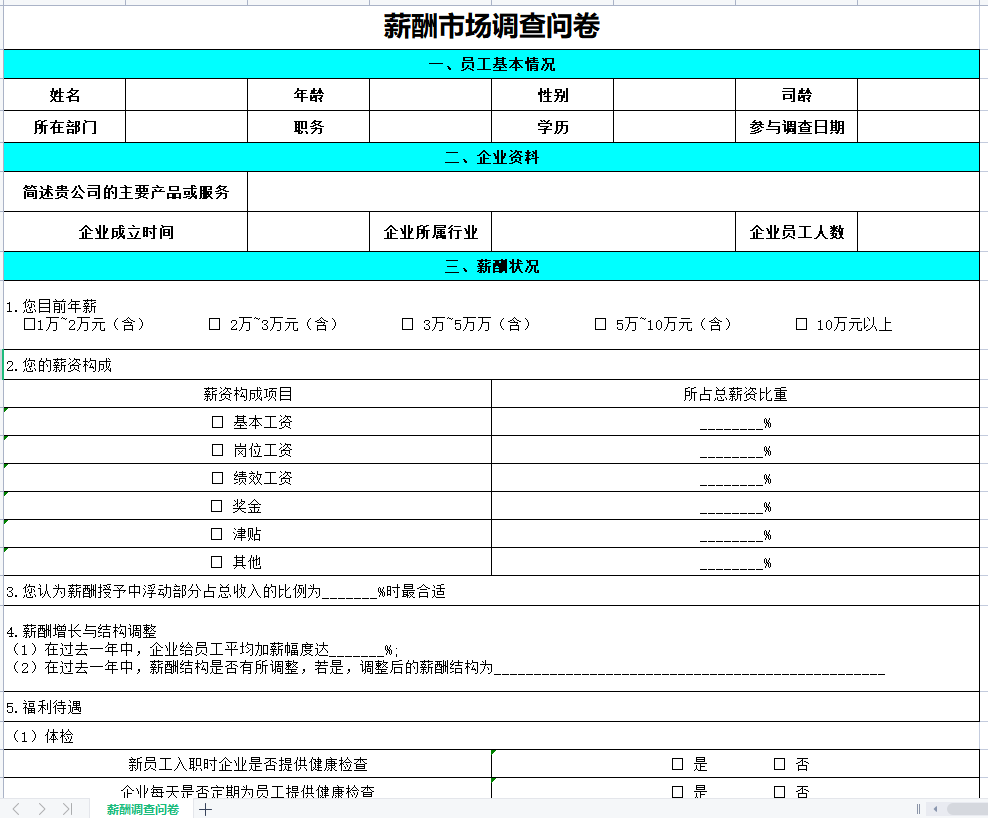Select the 企业员工人数 label cell
988x818 pixels.
pos(796,232)
